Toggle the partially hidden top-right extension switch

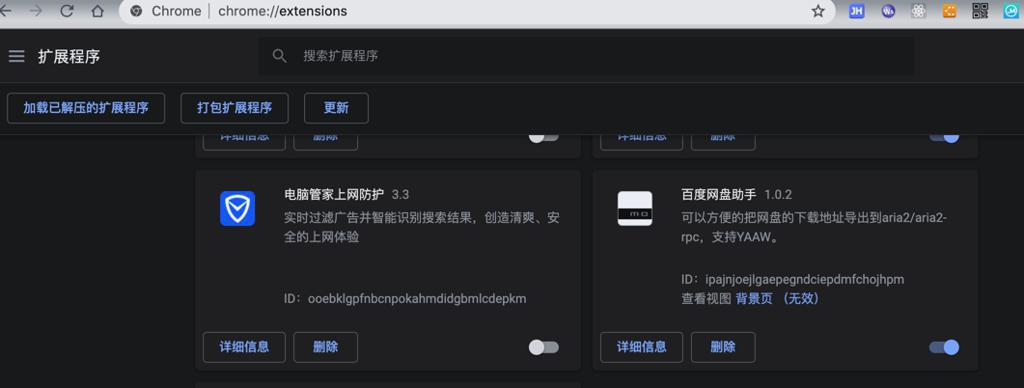click(944, 137)
